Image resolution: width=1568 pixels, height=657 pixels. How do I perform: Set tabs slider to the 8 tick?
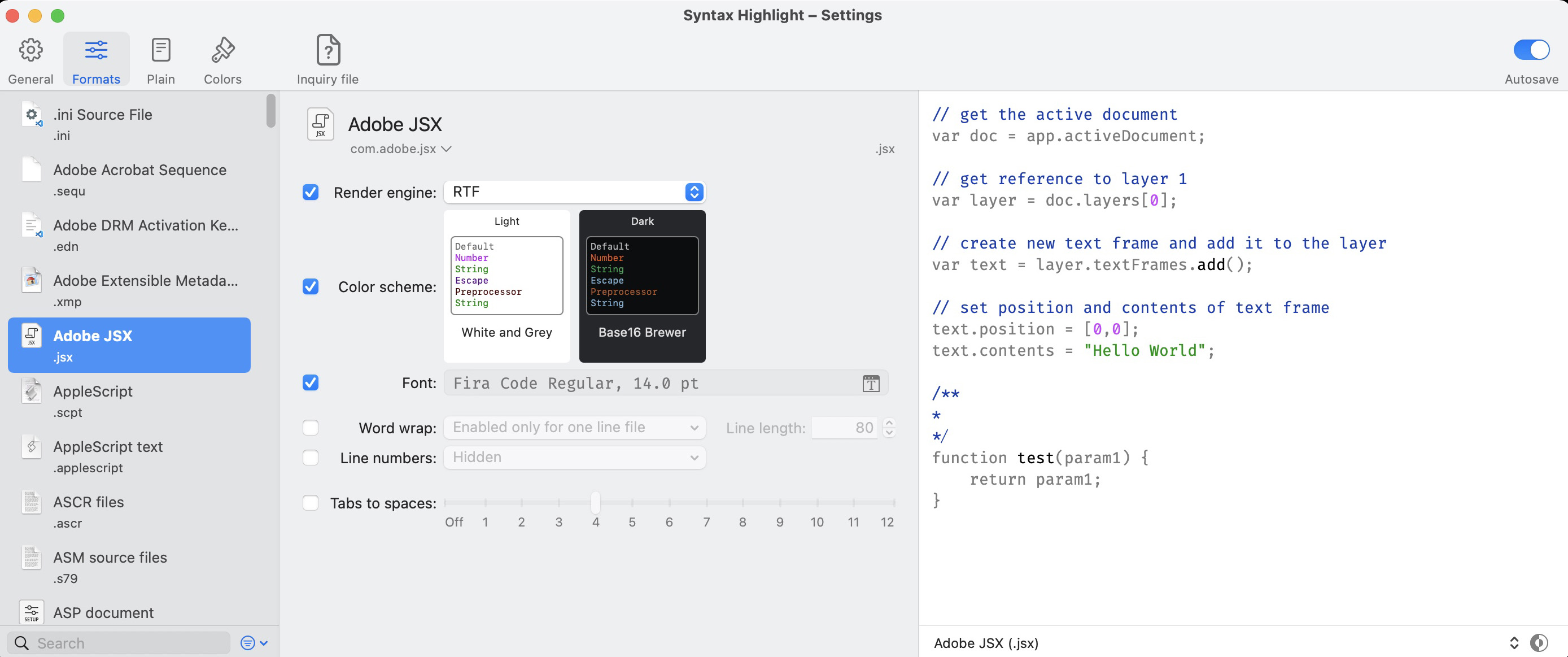742,503
